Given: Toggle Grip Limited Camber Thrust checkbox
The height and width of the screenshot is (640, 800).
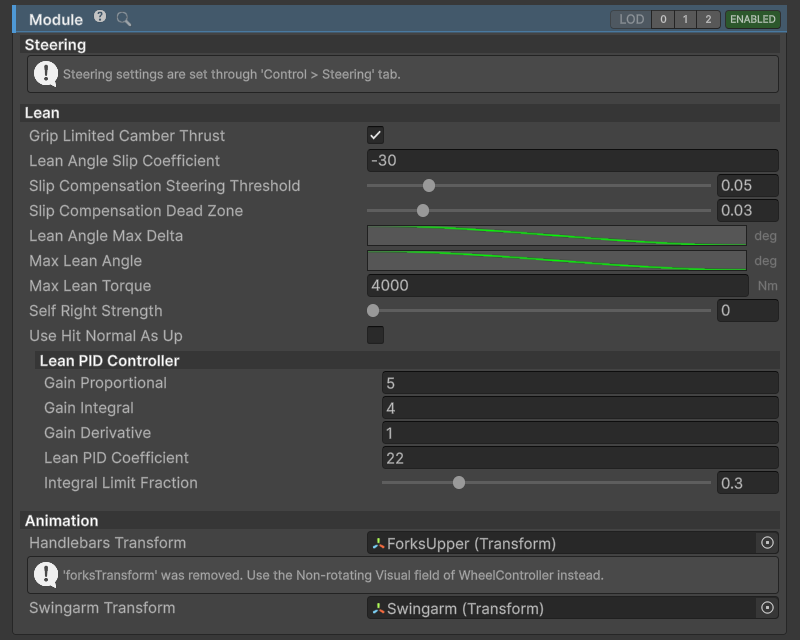Looking at the screenshot, I should (x=376, y=135).
